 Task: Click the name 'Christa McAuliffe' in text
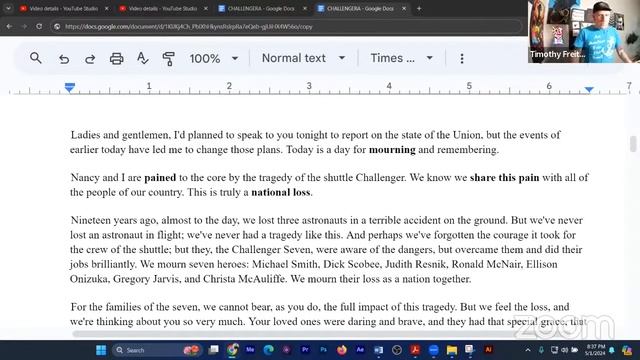[244, 279]
